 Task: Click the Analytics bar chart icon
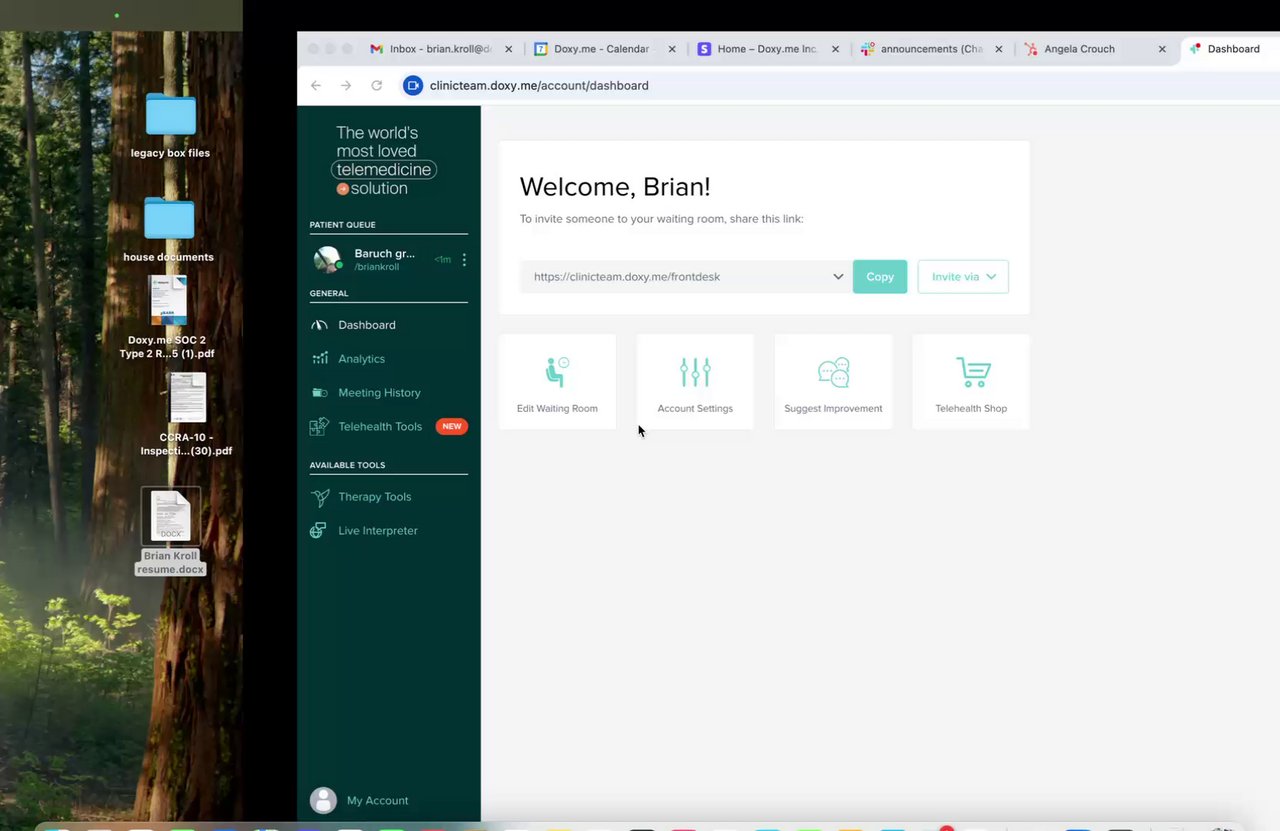click(x=319, y=358)
